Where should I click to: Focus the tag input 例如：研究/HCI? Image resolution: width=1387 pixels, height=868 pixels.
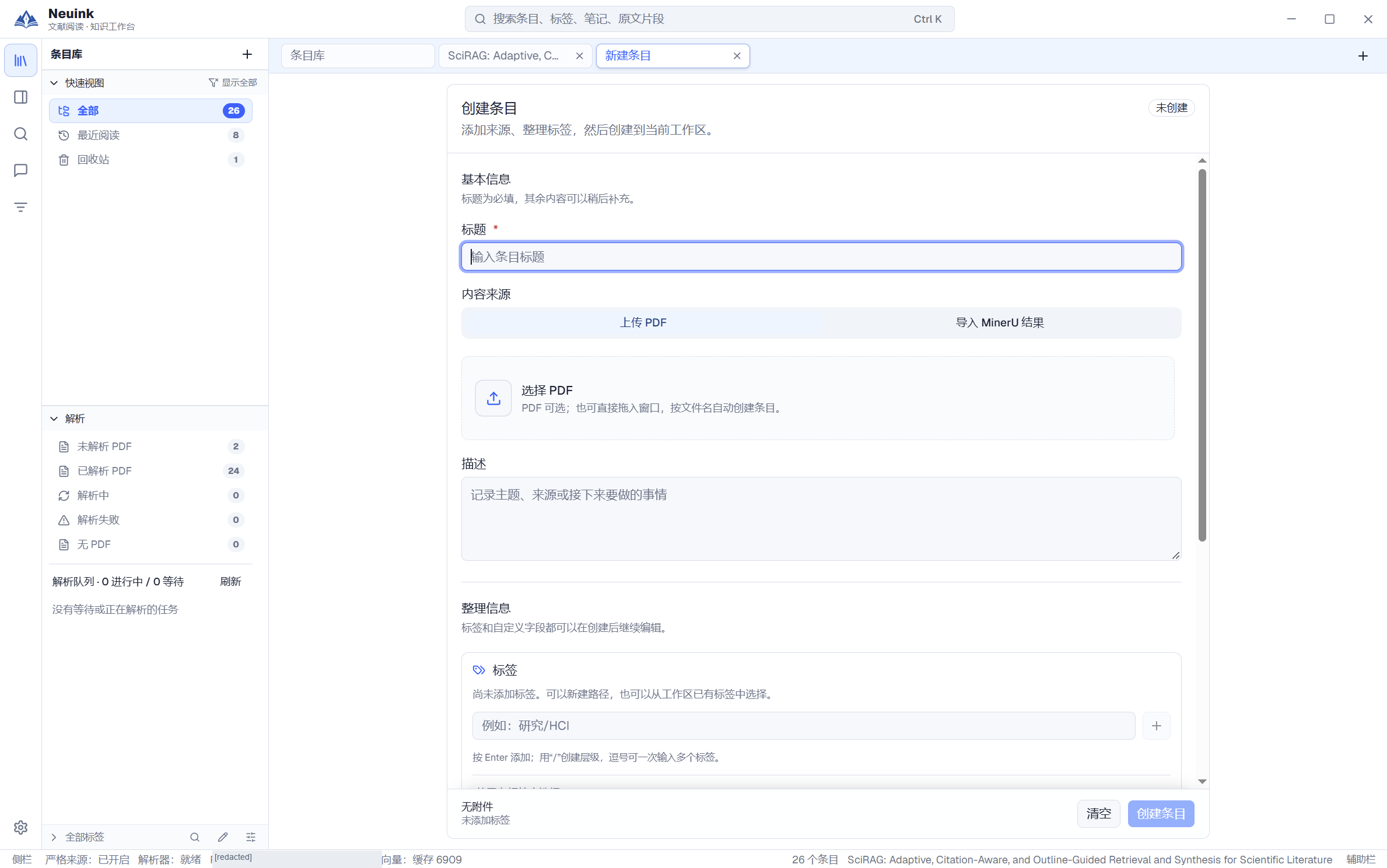click(804, 726)
